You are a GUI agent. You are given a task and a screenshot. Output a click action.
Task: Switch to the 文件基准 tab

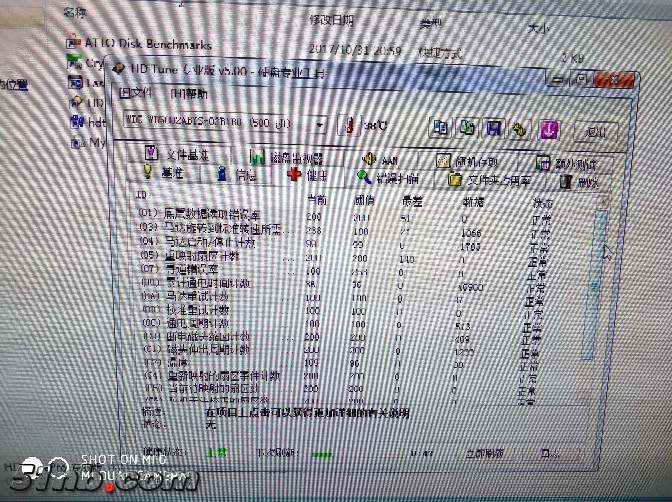coord(179,154)
